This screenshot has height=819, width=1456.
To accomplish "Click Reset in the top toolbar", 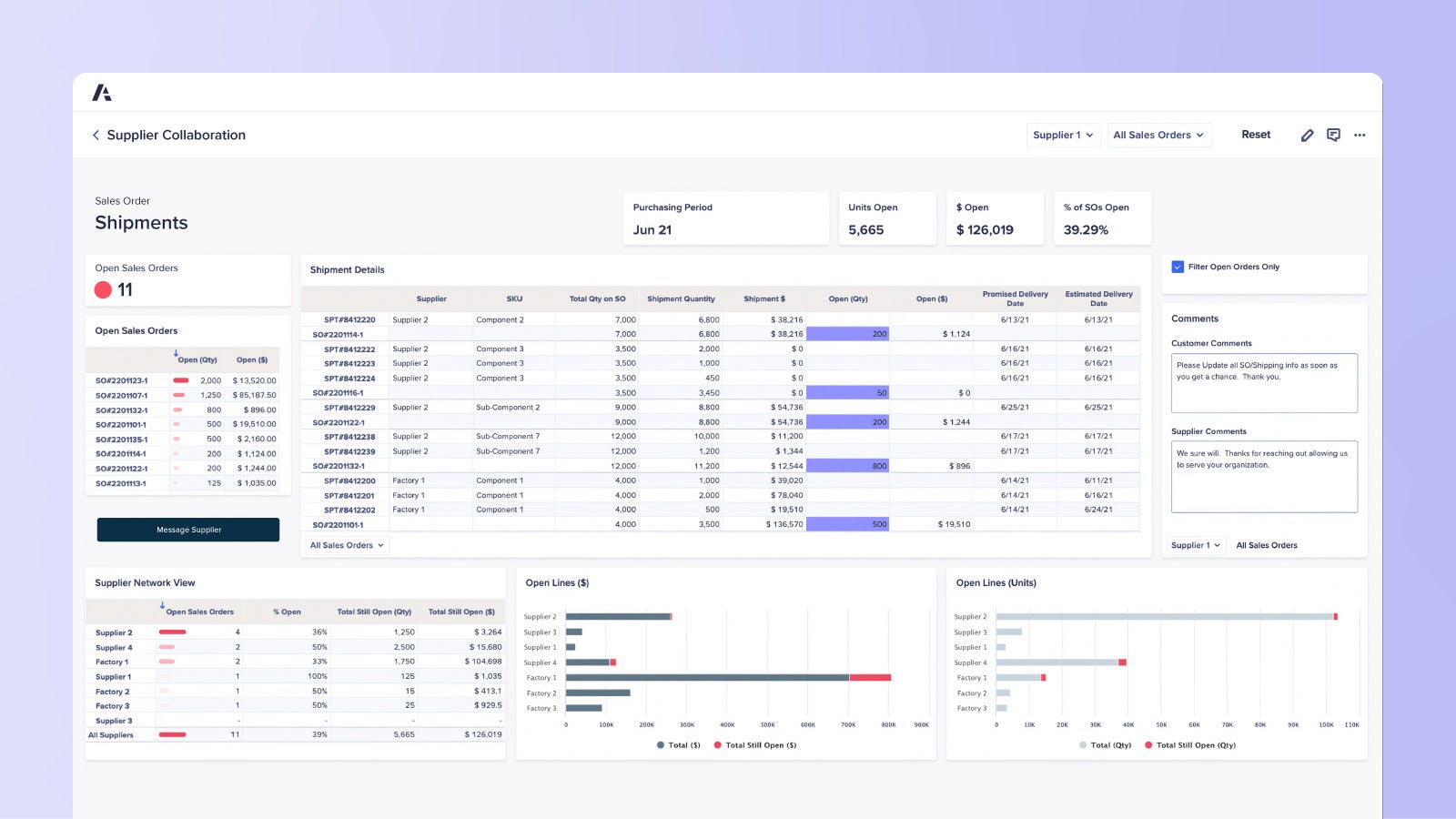I will (1256, 135).
